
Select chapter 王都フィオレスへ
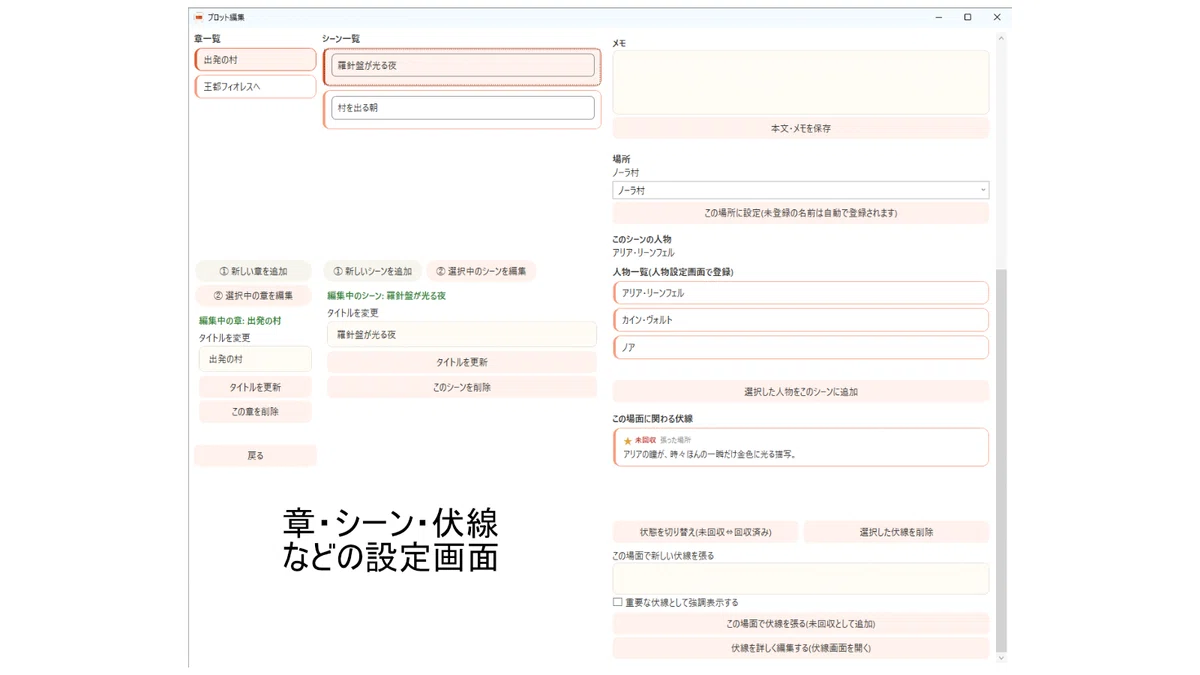tap(256, 87)
